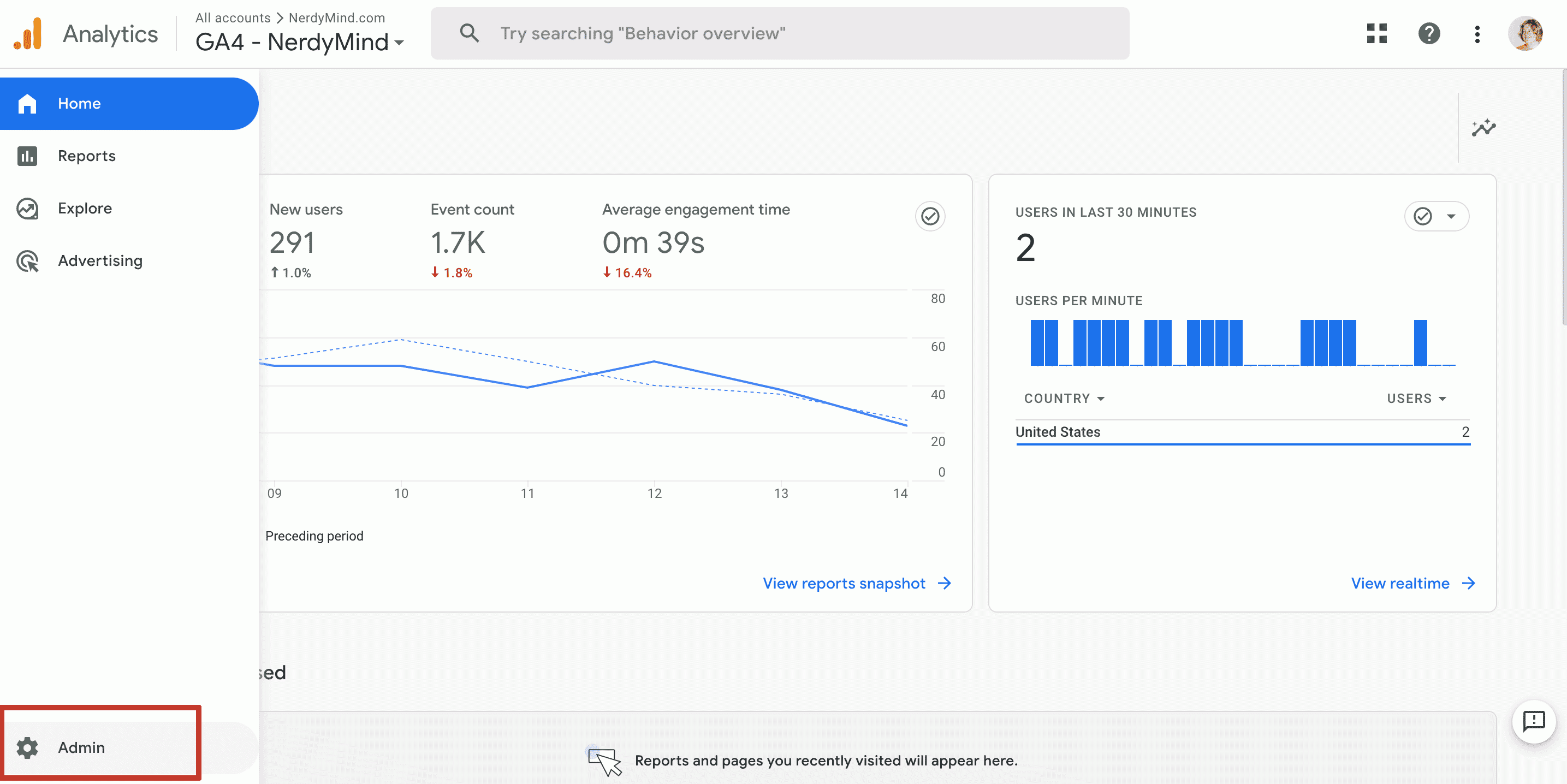This screenshot has width=1567, height=784.
Task: Open View reports snapshot link
Action: [857, 583]
